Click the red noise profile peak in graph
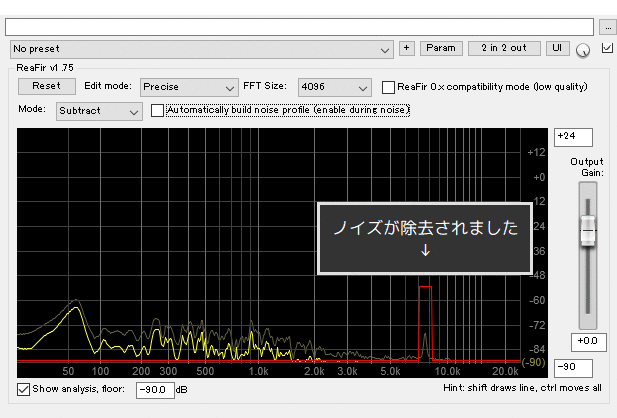Screen dimensions: 617x418 425,288
